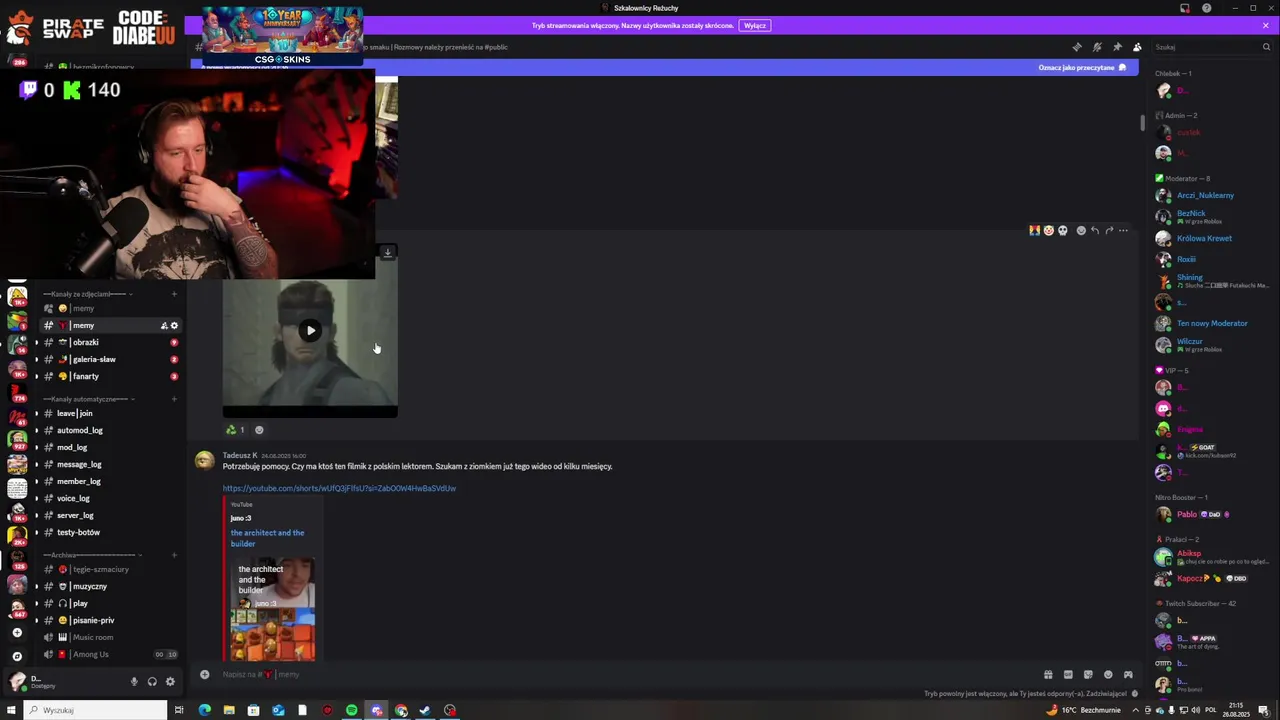Viewport: 1280px width, 720px height.
Task: Click the Szukaj search field
Action: click(x=1212, y=47)
